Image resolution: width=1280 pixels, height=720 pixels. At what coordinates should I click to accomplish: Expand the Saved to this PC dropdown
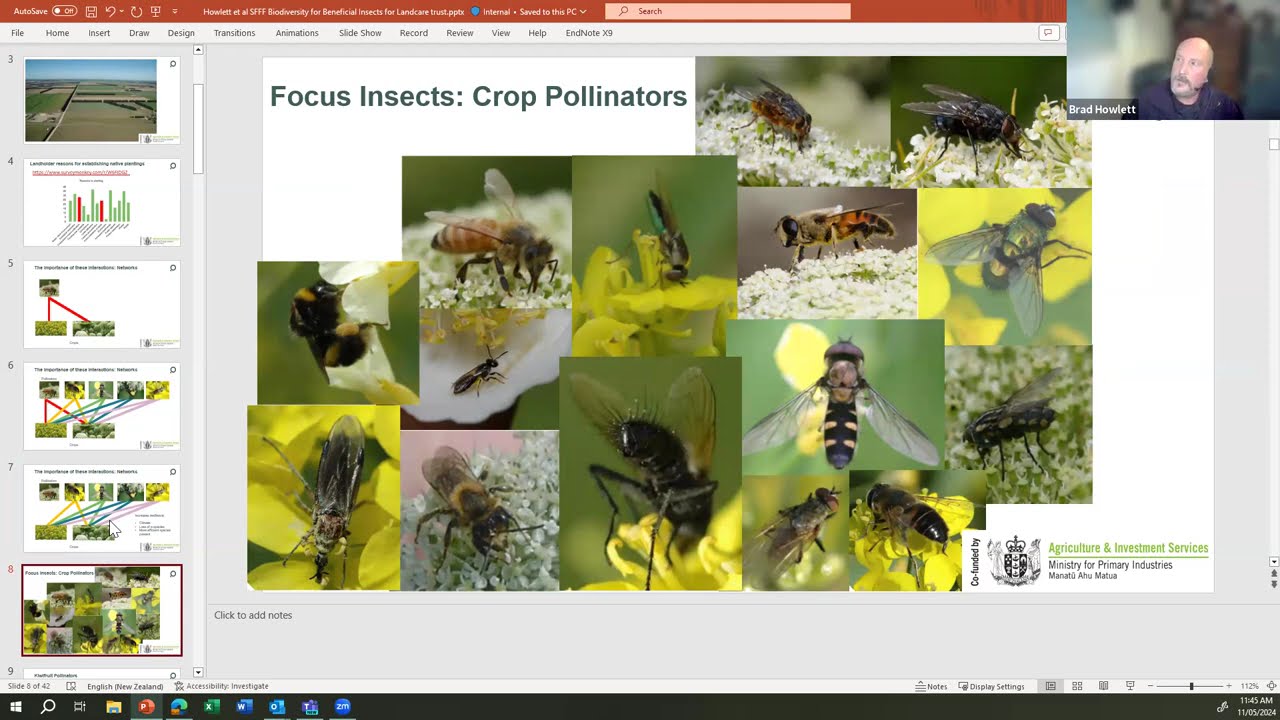pos(583,12)
